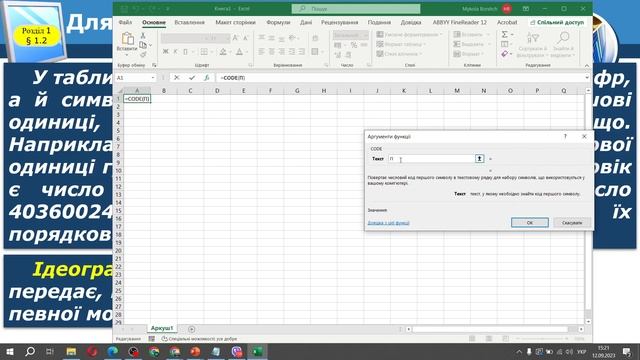The image size is (640, 360).
Task: Click the decrease indent icon
Action: point(292,51)
